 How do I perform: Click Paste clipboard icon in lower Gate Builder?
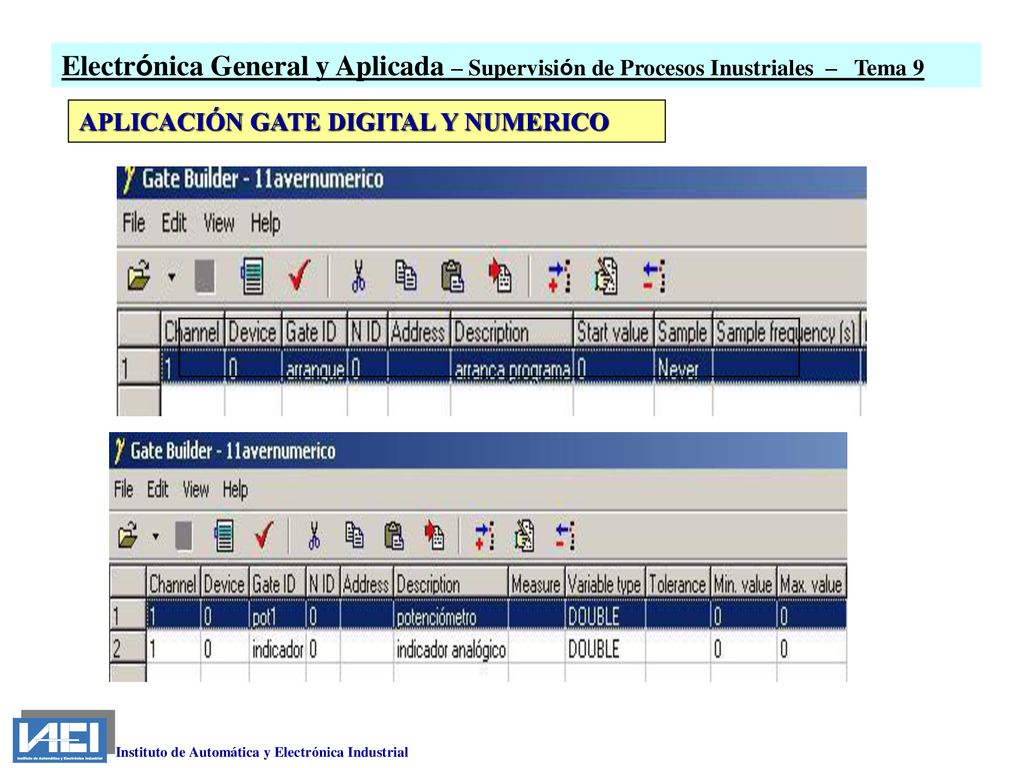point(394,536)
